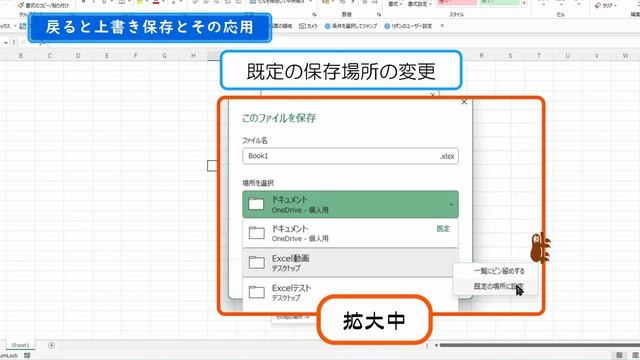Select column U header
The height and width of the screenshot is (360, 640).
(567, 56)
